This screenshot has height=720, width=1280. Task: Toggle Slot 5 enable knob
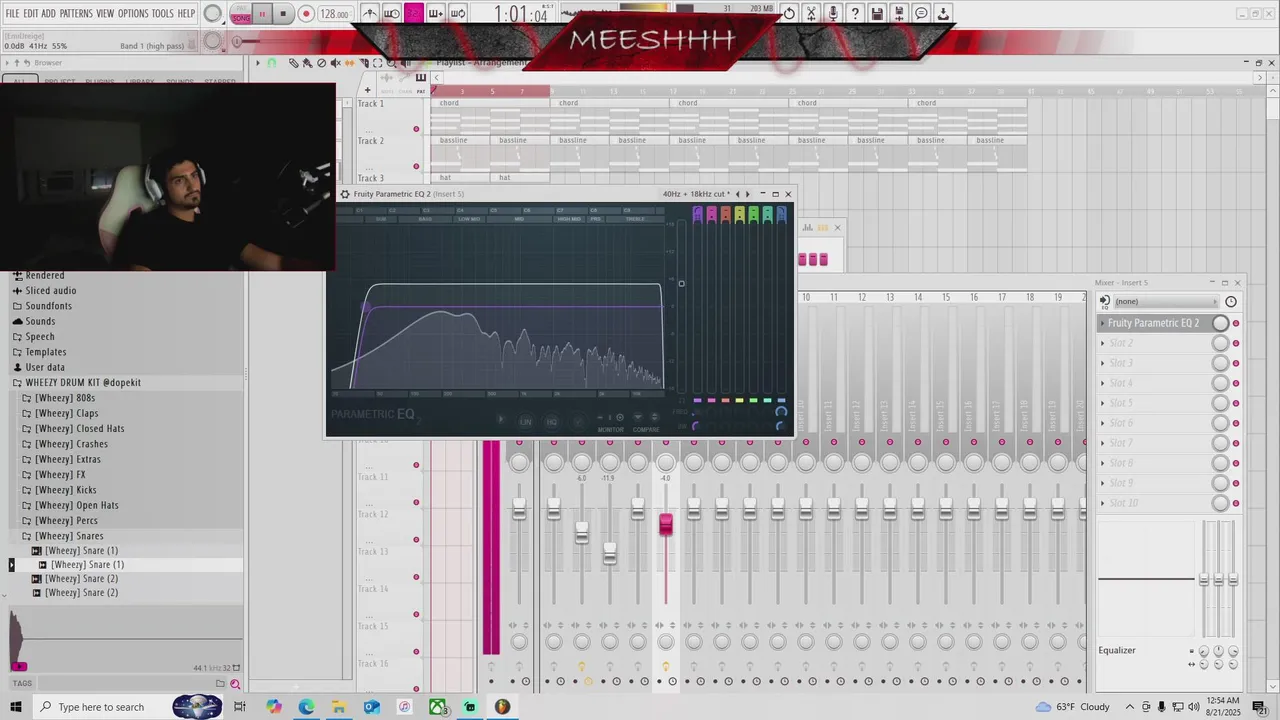pyautogui.click(x=1220, y=403)
